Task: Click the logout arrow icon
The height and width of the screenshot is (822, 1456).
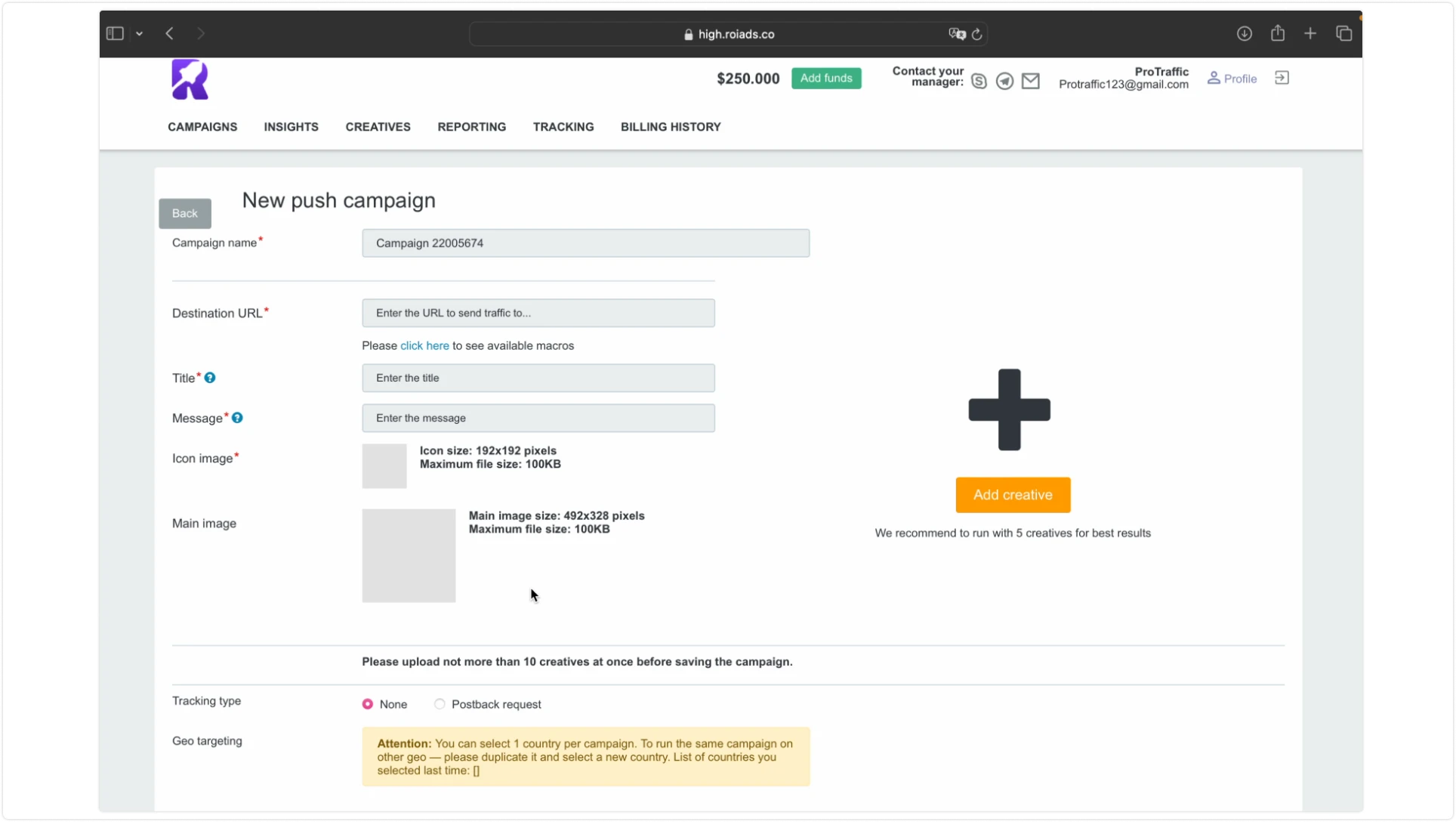Action: [1282, 78]
